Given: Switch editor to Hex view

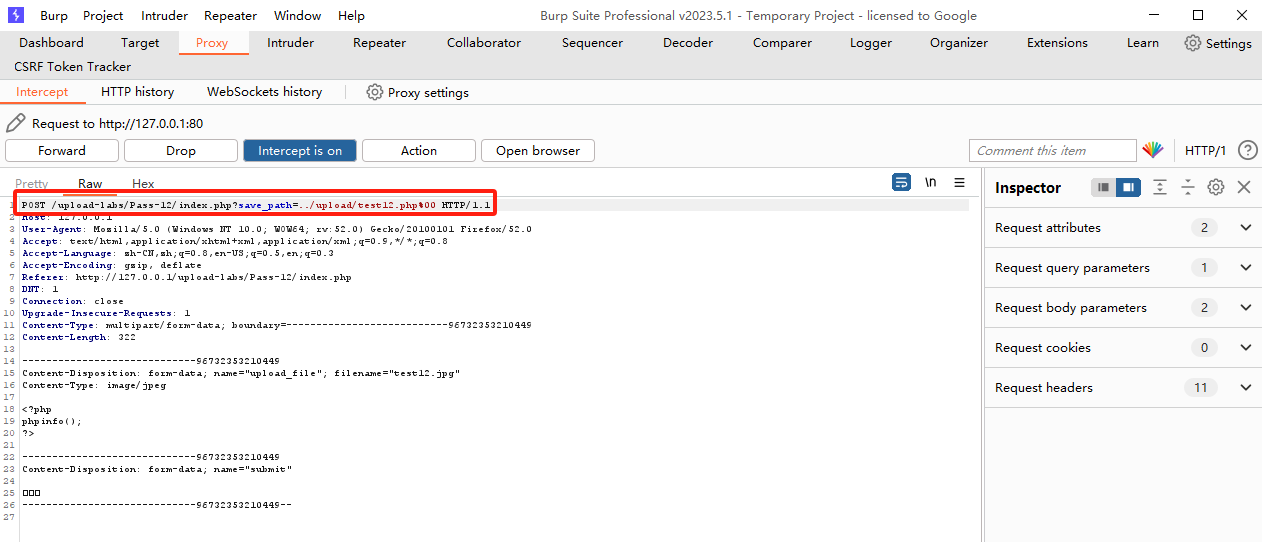Looking at the screenshot, I should [x=143, y=184].
